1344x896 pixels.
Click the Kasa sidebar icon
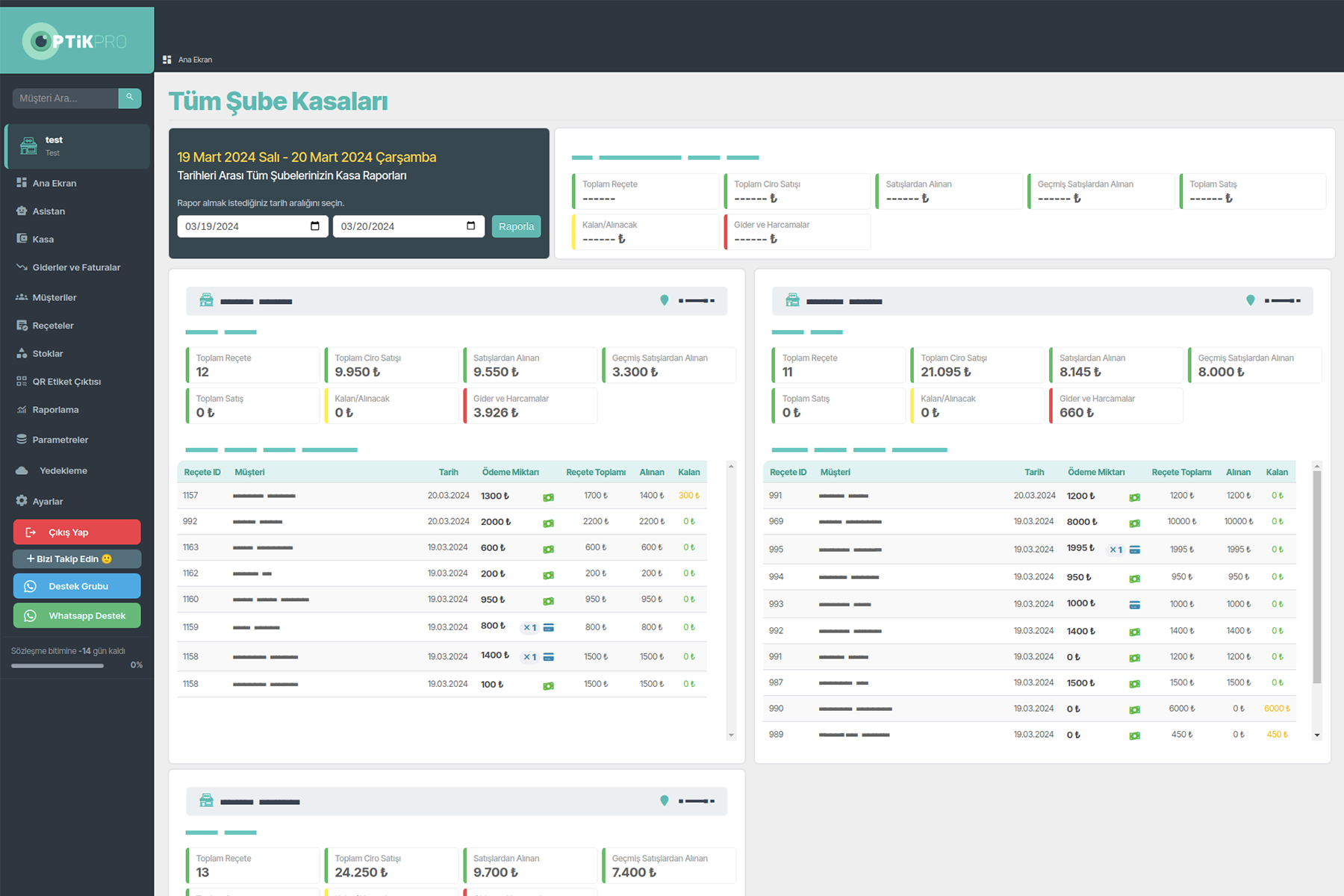[22, 239]
